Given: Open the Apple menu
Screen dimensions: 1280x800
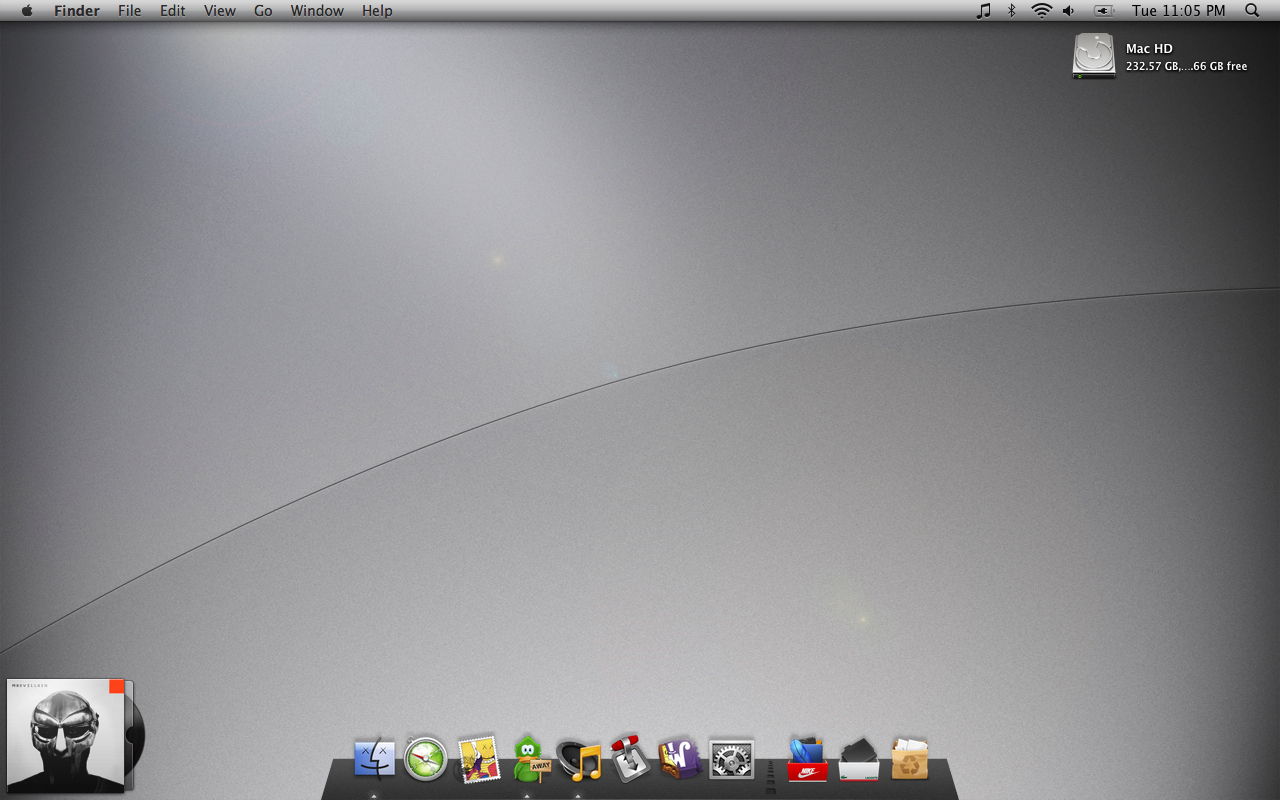Looking at the screenshot, I should [27, 11].
